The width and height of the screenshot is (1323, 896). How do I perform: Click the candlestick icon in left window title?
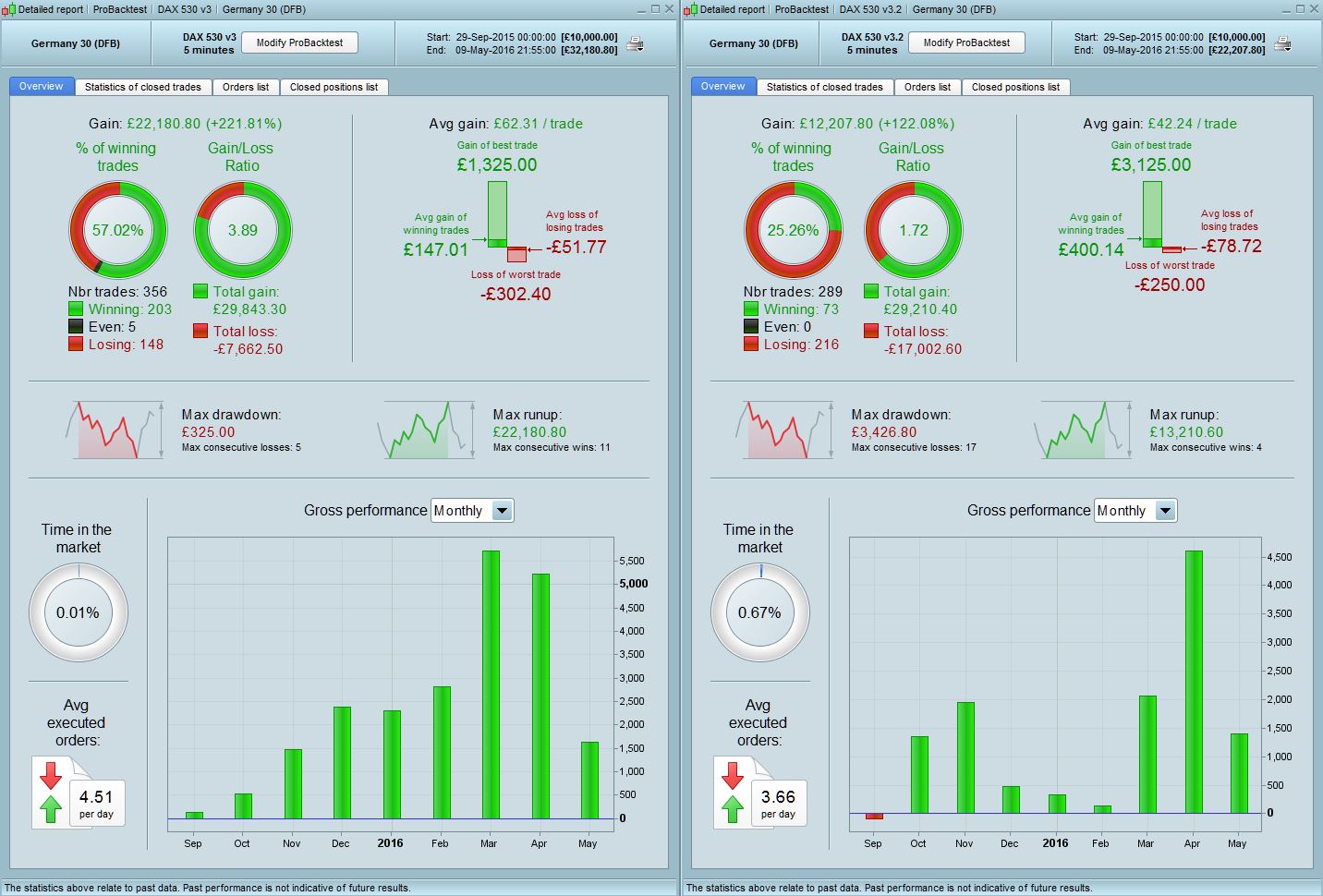click(x=8, y=9)
